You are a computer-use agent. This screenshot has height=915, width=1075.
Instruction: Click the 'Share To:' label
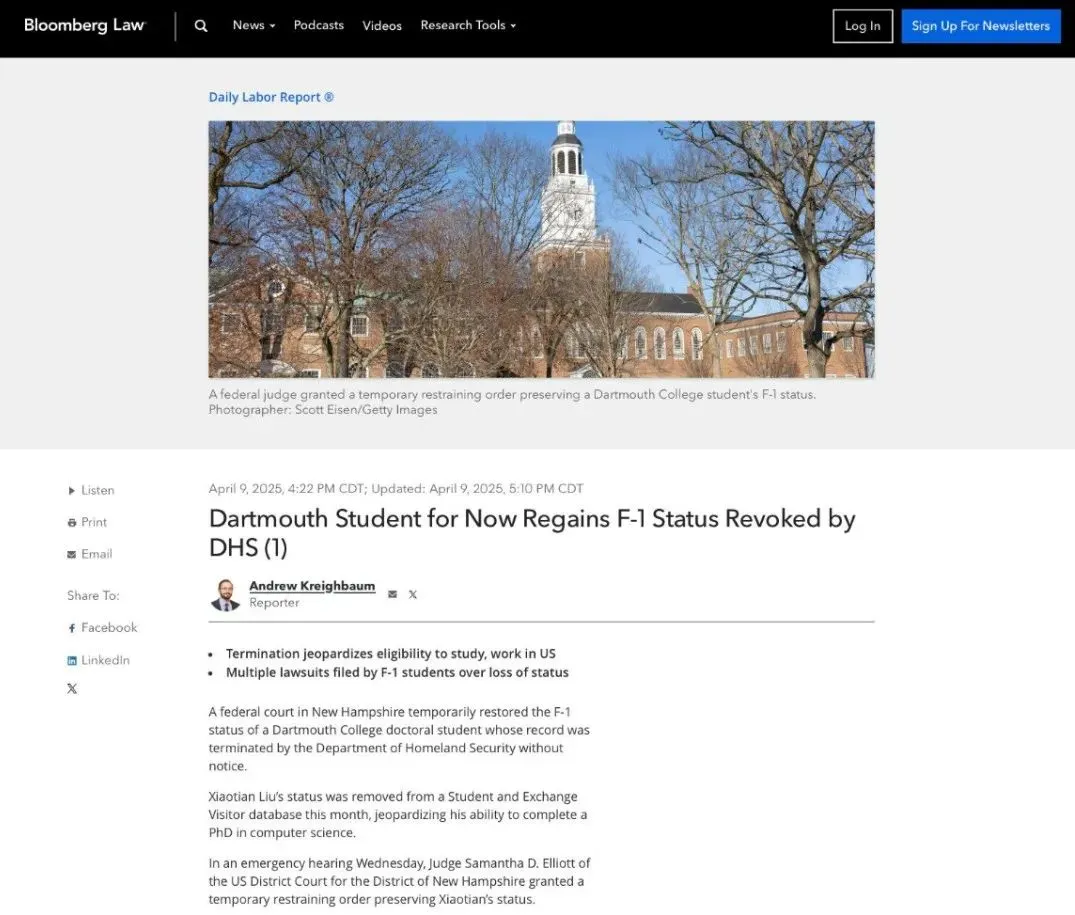[93, 596]
